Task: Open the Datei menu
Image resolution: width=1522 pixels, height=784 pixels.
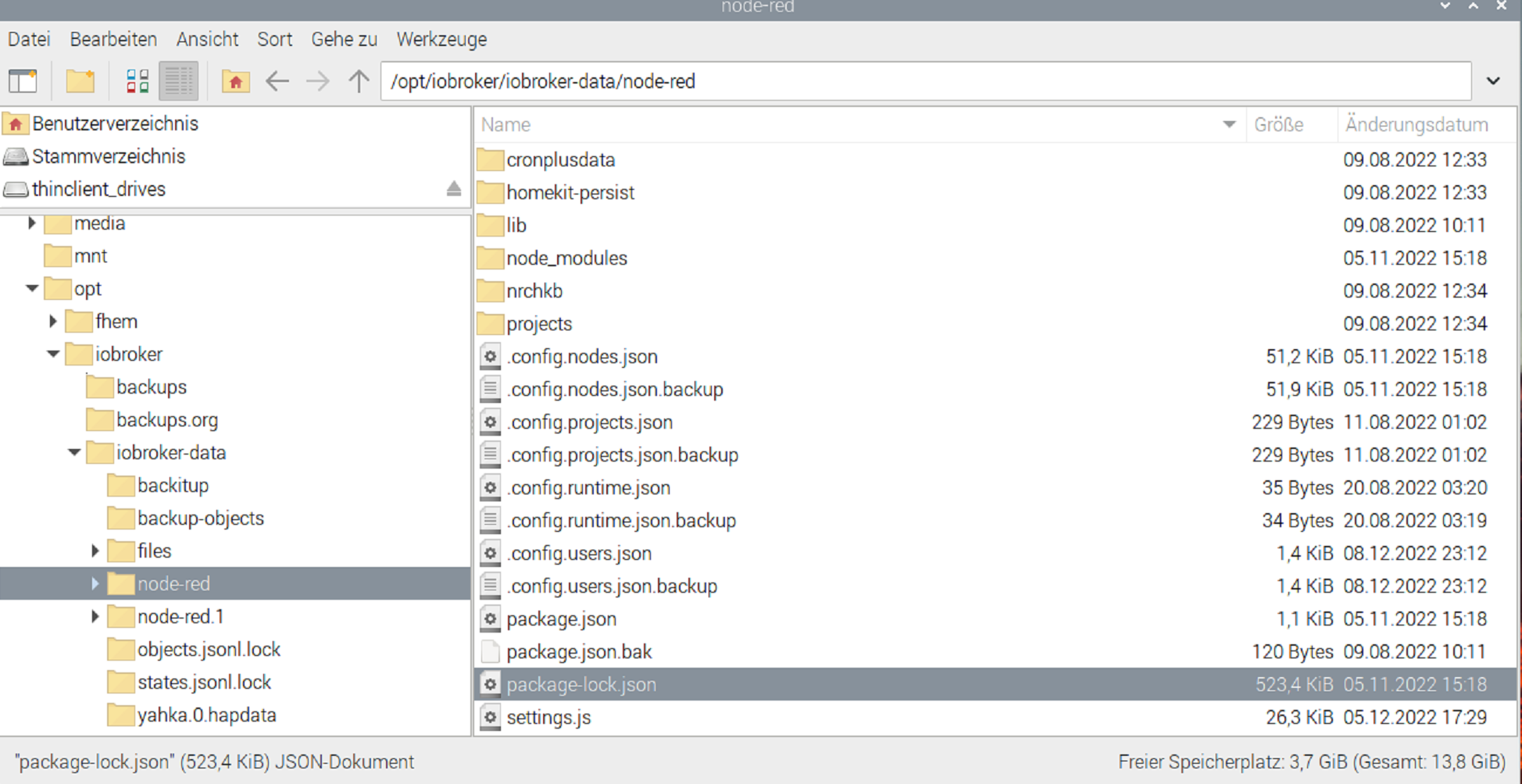Action: coord(29,39)
